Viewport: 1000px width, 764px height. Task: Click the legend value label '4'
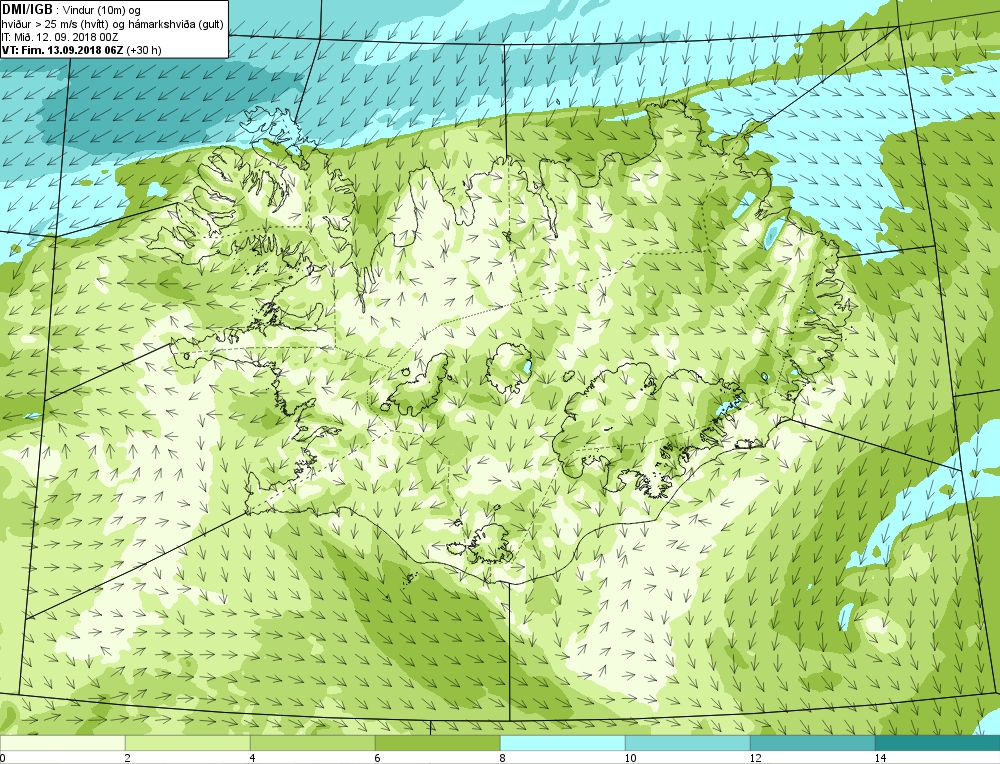click(x=253, y=758)
